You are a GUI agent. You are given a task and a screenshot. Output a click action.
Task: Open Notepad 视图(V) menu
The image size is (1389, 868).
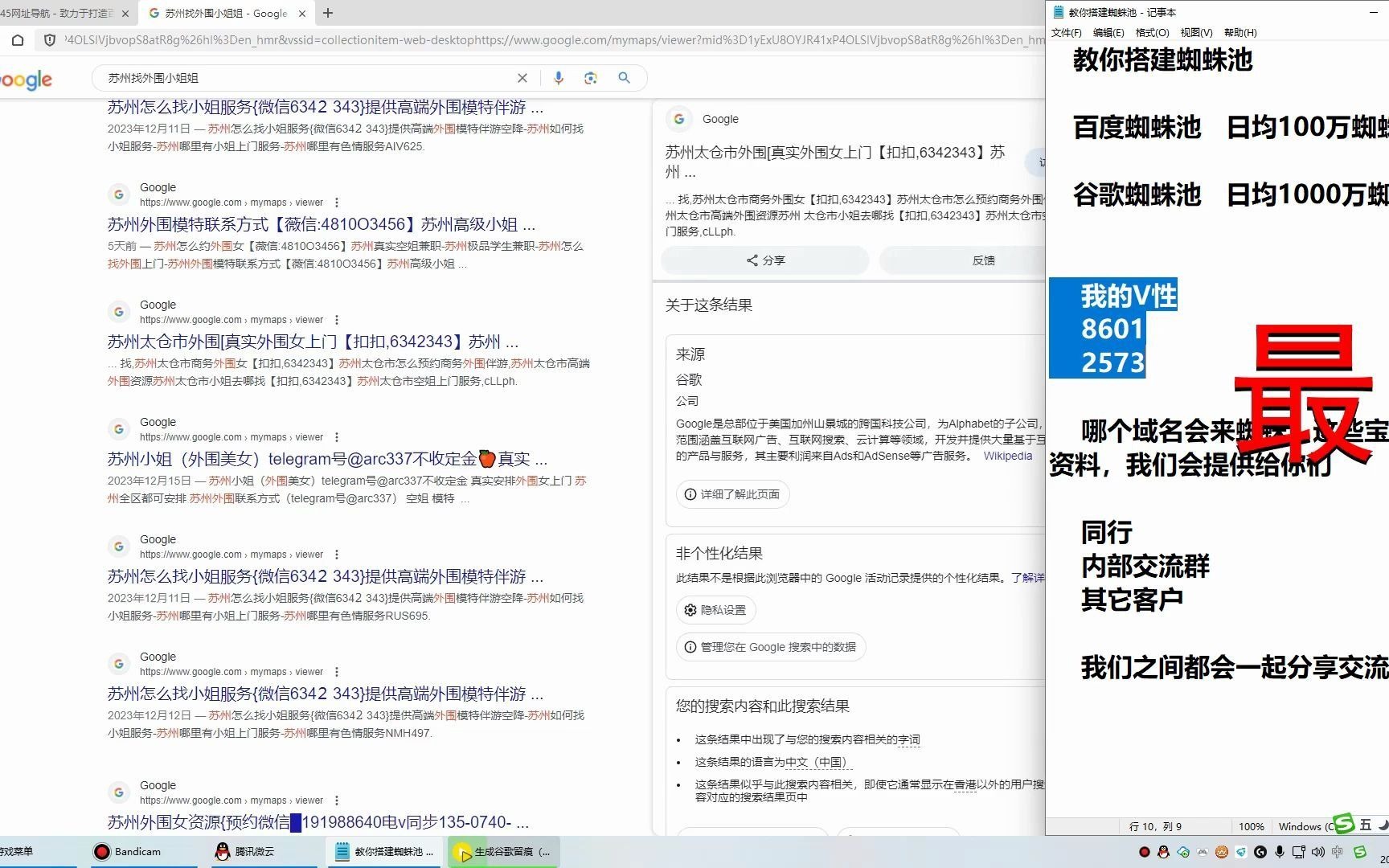[x=1196, y=33]
